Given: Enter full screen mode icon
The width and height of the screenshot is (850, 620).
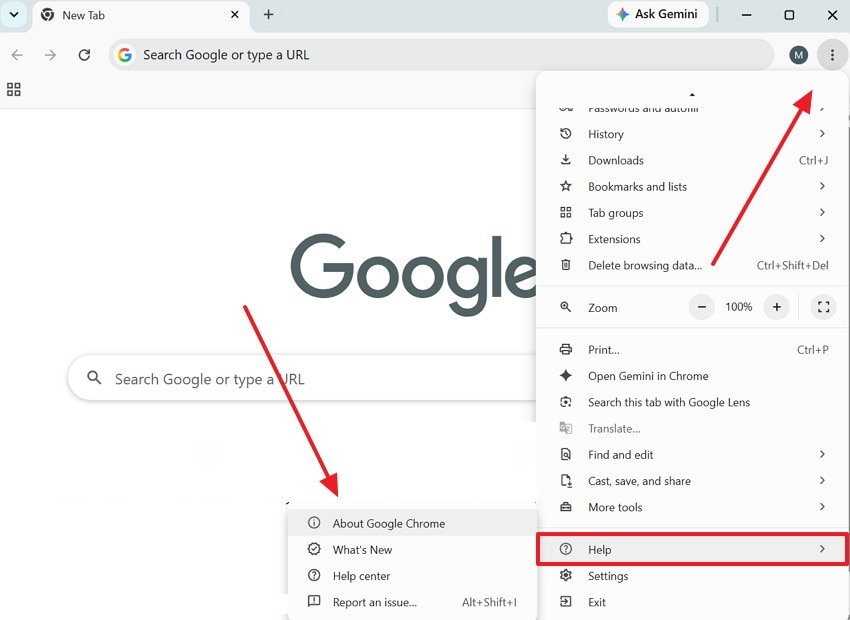Looking at the screenshot, I should pos(823,307).
